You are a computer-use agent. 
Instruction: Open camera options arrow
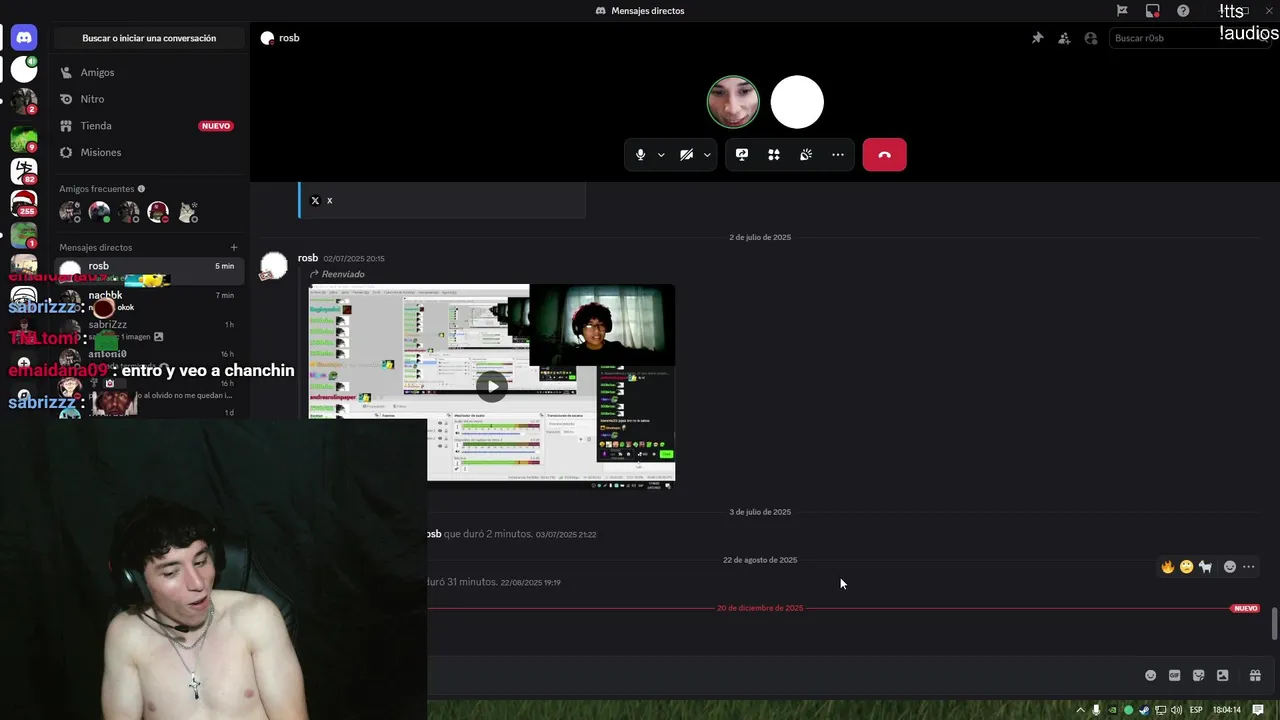pos(707,155)
